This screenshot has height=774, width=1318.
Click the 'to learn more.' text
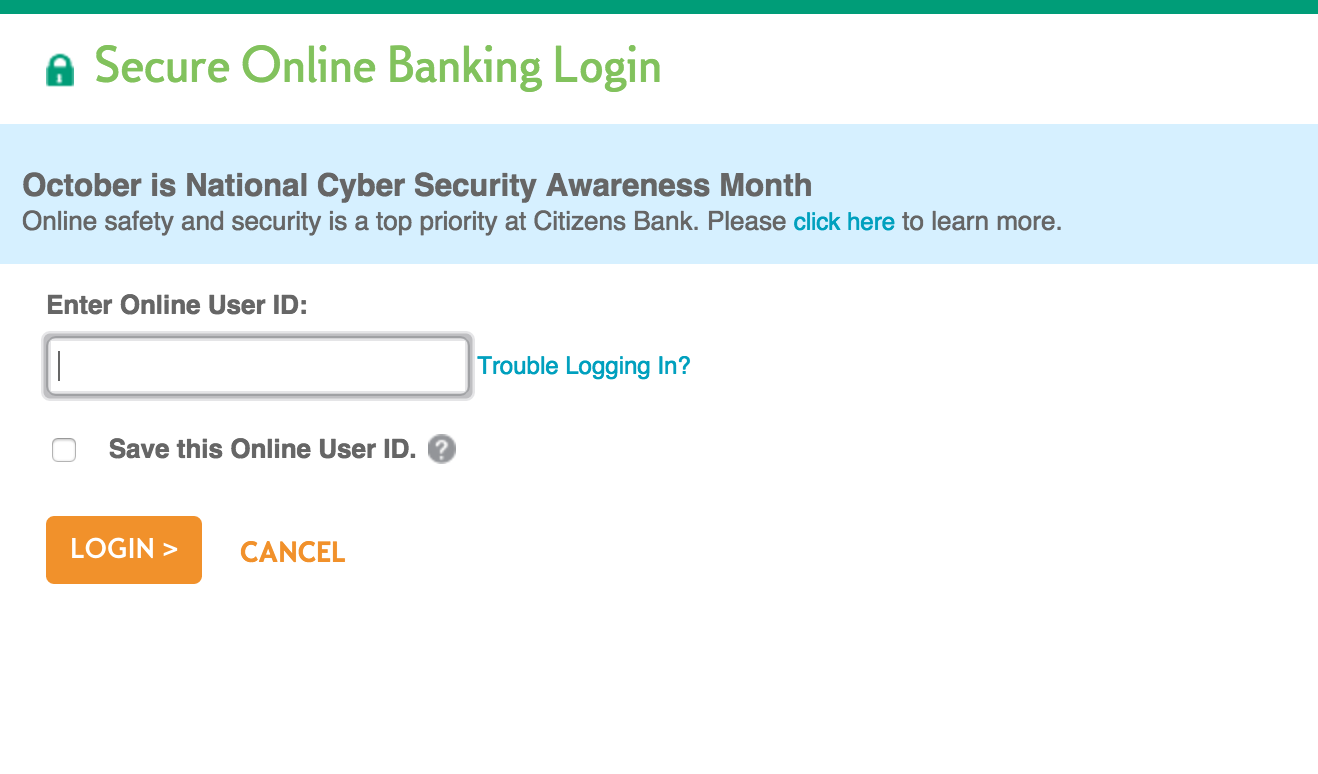coord(982,221)
